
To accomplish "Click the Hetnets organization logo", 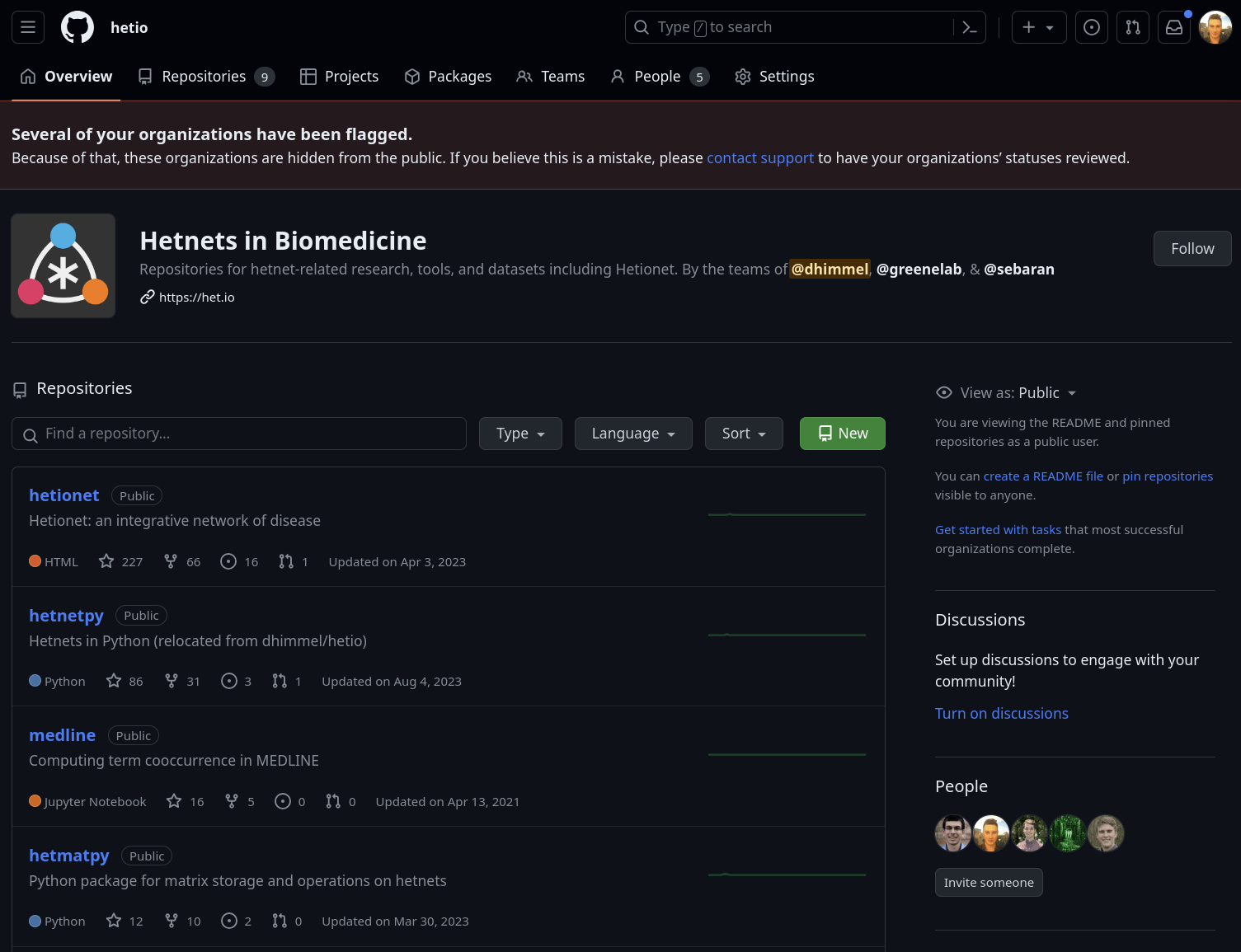I will click(x=63, y=265).
